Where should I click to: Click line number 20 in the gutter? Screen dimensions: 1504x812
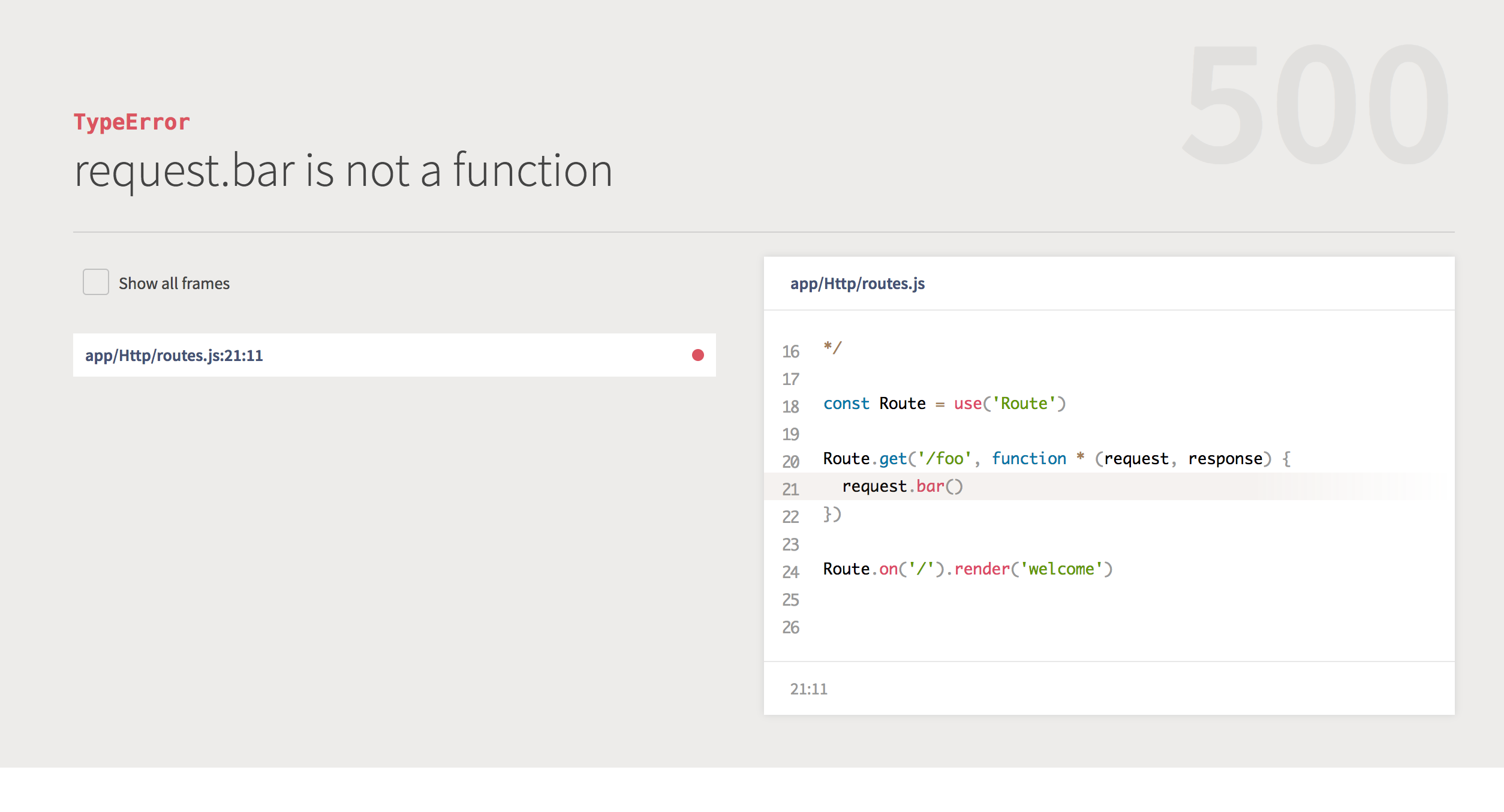(790, 462)
